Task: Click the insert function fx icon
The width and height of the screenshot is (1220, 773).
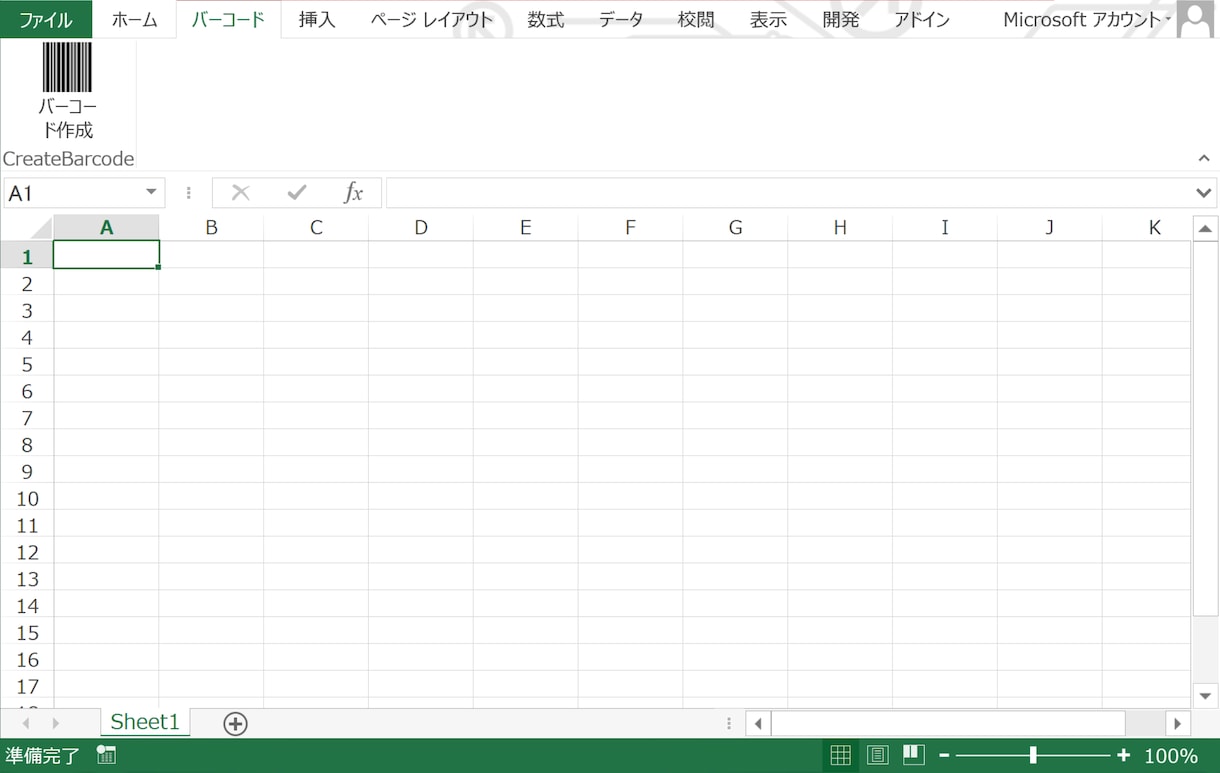Action: pyautogui.click(x=353, y=193)
